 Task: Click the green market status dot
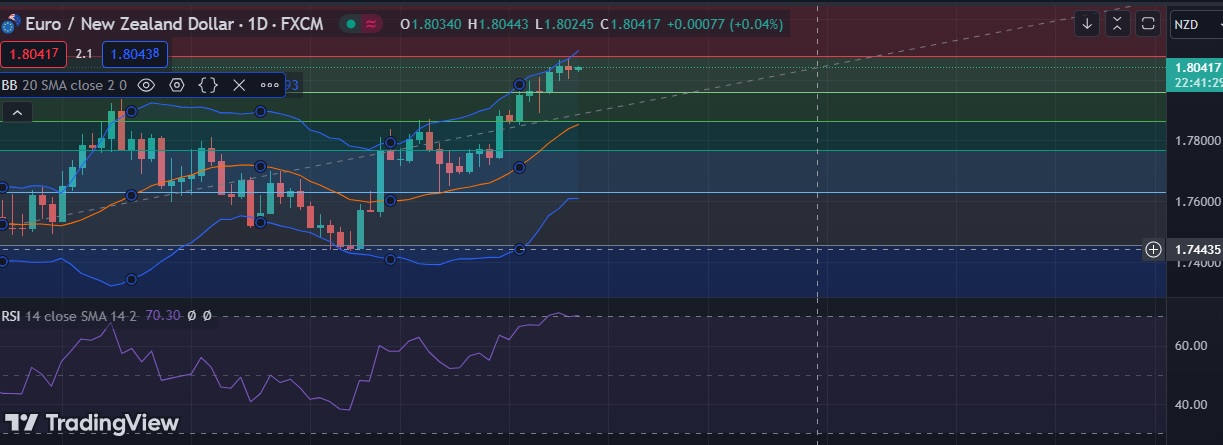click(350, 24)
